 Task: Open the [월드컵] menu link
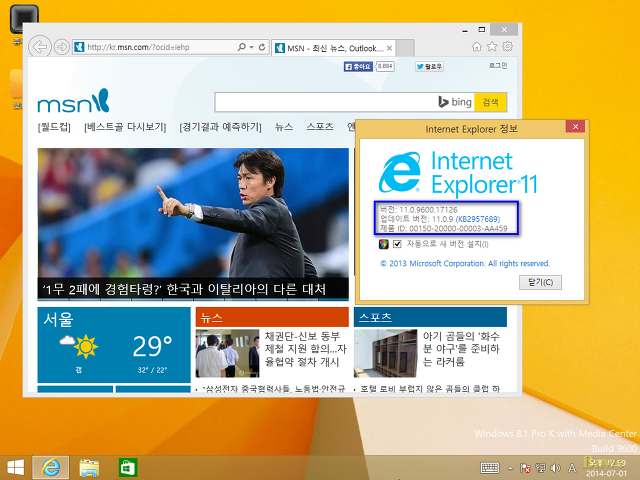[54, 127]
